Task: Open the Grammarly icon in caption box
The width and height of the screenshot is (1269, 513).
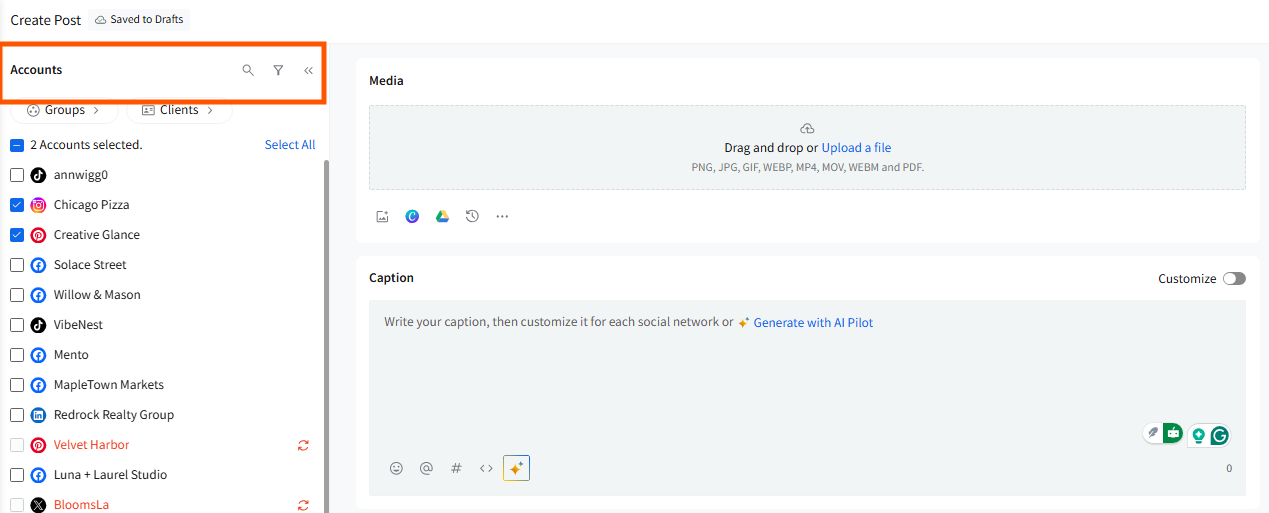Action: pos(1219,435)
